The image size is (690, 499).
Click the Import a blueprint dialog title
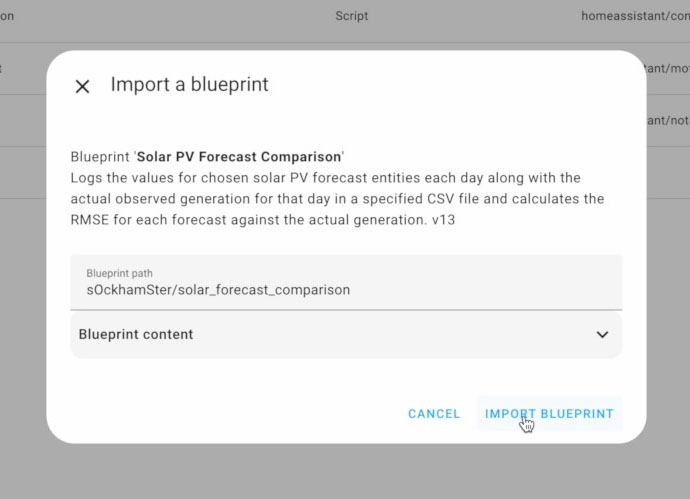[x=189, y=84]
